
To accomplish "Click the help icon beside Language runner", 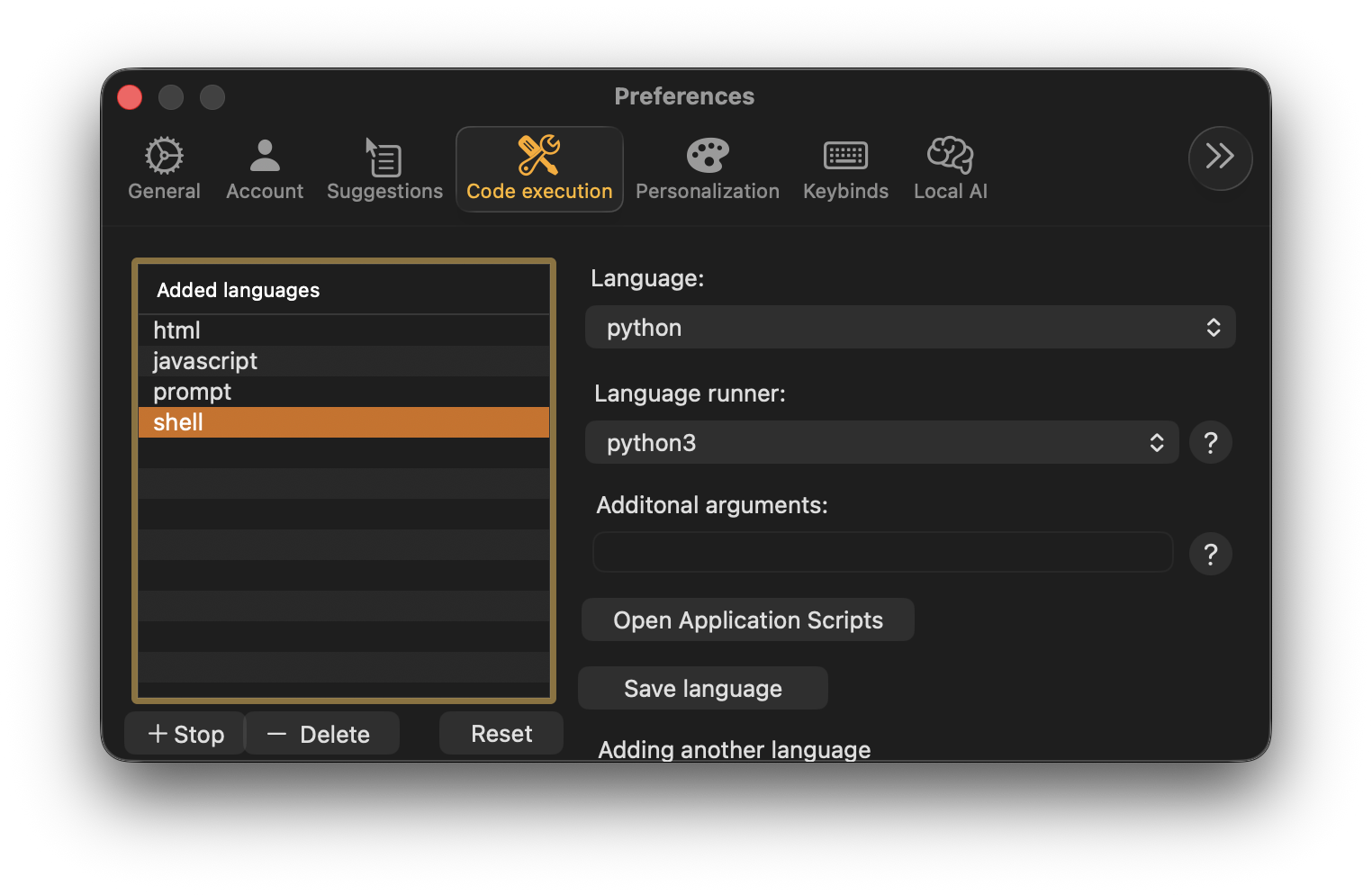I will pyautogui.click(x=1210, y=442).
